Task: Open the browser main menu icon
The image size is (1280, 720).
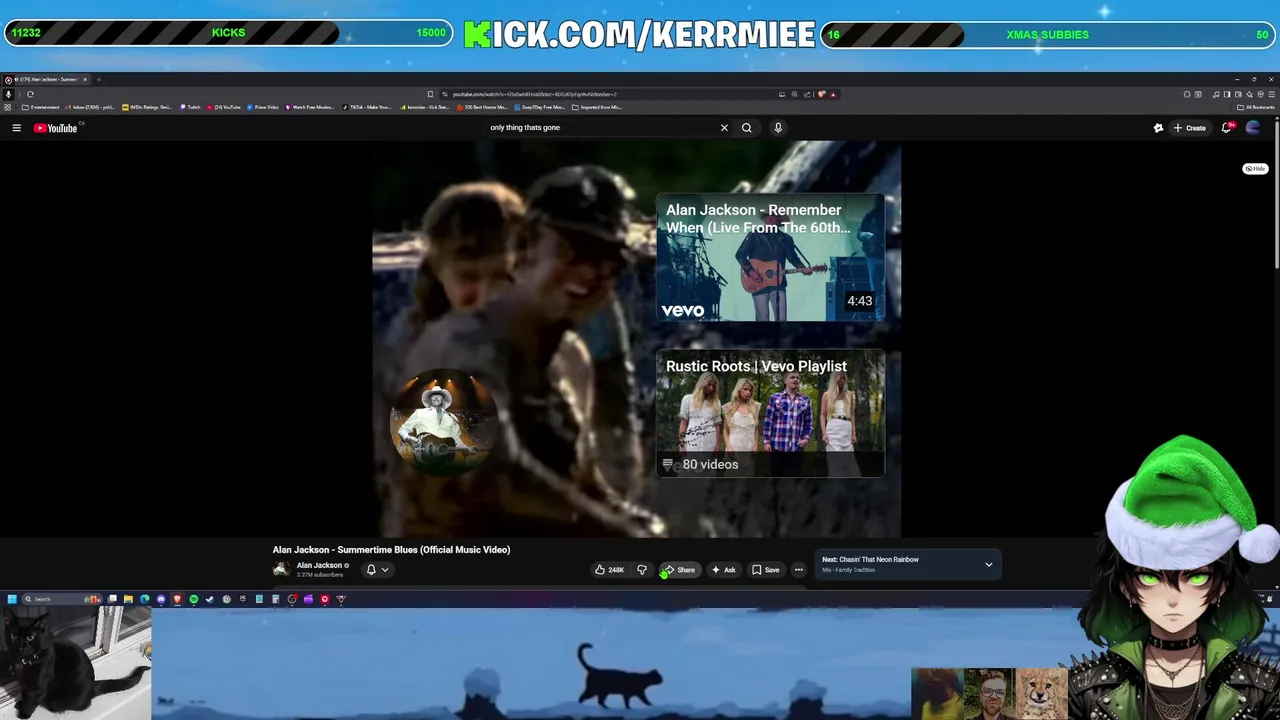Action: coord(1272,94)
